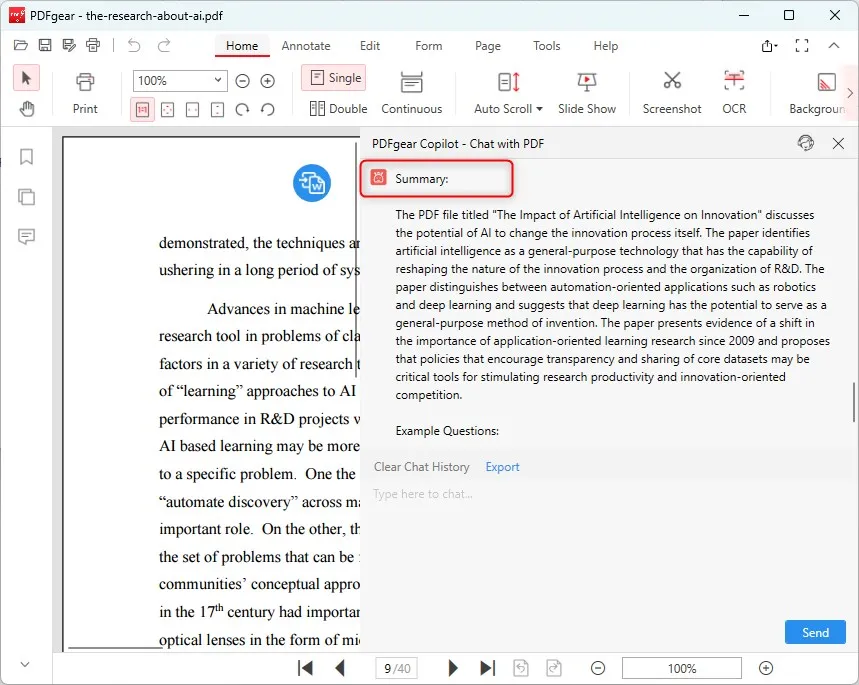The image size is (859, 685).
Task: Zoom in using toolbar plus icon
Action: [x=267, y=81]
